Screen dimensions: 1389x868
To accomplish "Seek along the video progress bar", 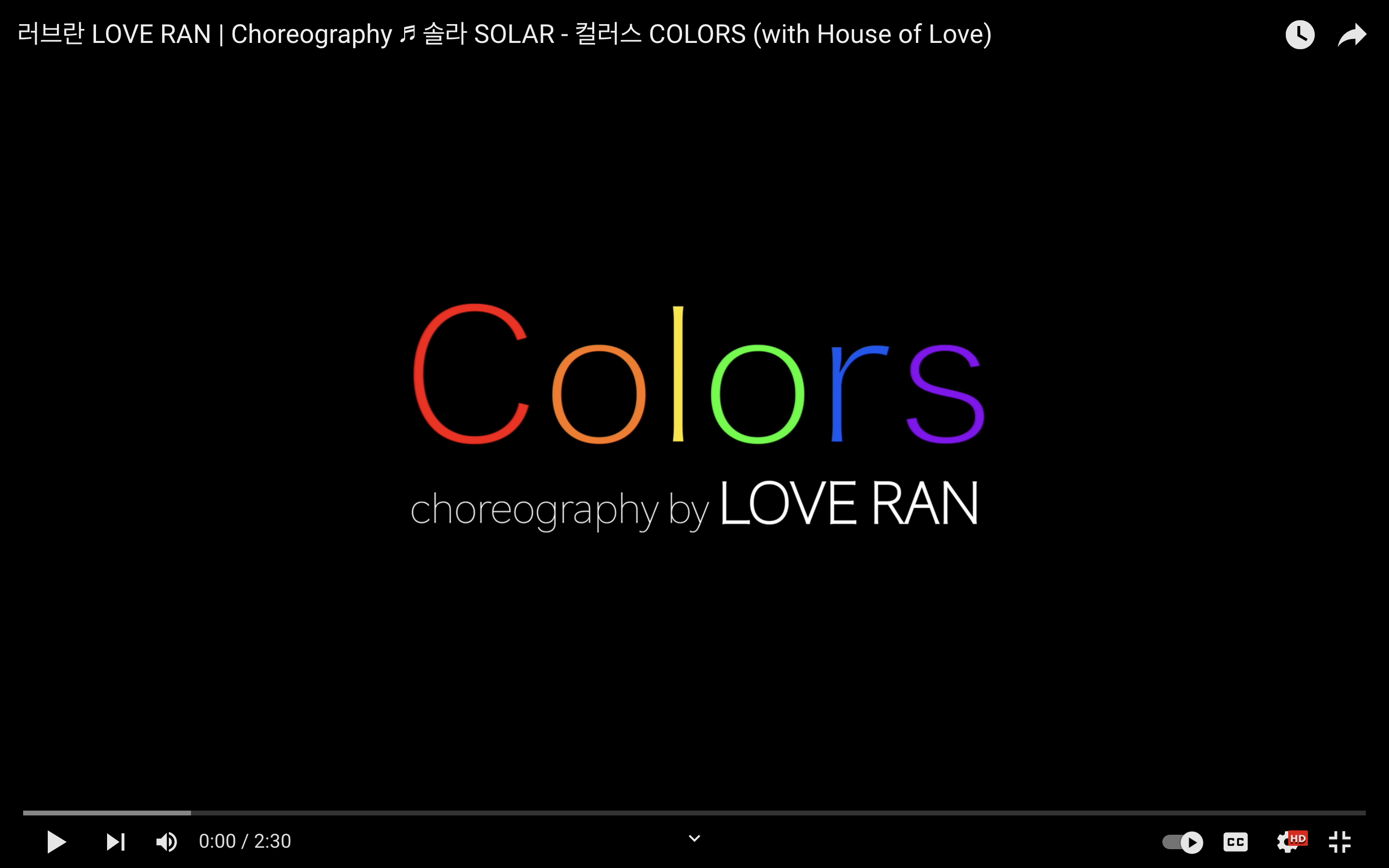I will [x=694, y=813].
